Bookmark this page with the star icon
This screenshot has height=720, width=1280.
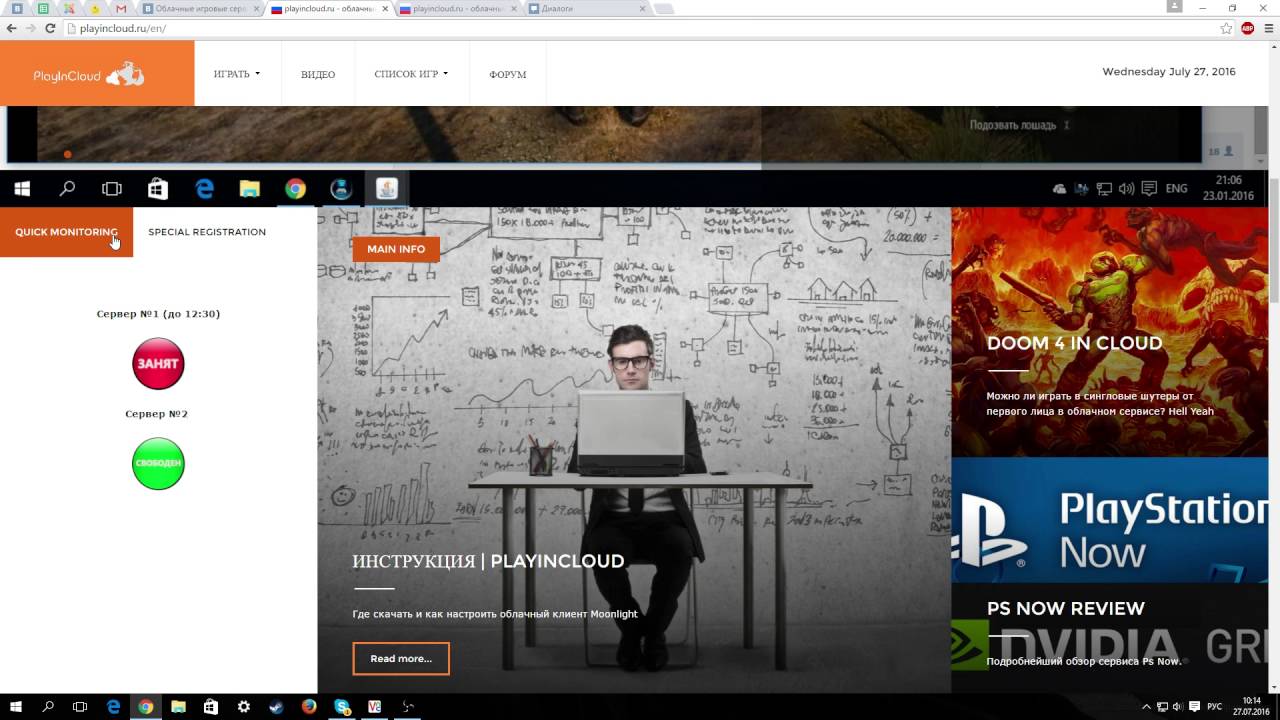[1226, 28]
